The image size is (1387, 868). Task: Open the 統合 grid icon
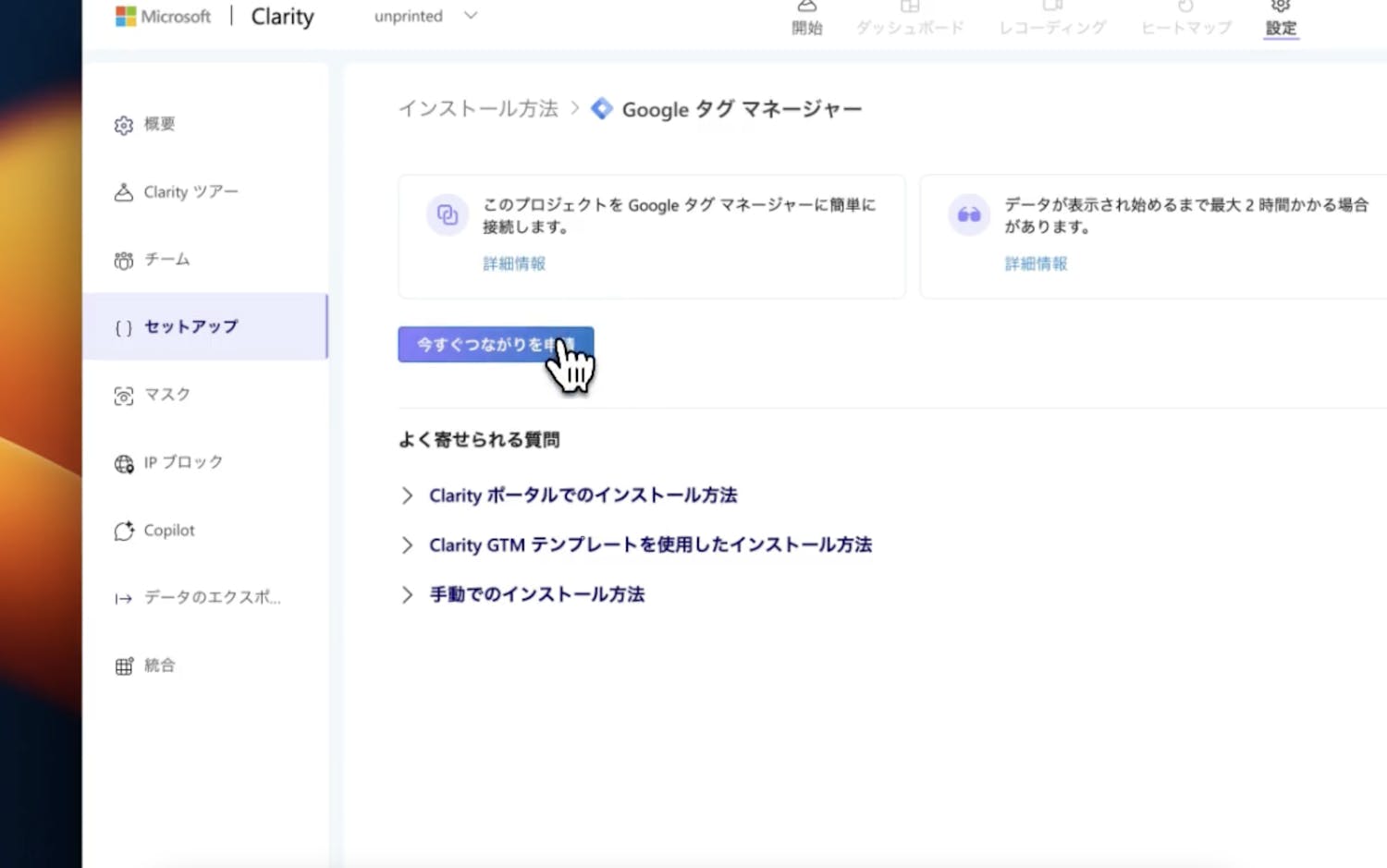(124, 666)
